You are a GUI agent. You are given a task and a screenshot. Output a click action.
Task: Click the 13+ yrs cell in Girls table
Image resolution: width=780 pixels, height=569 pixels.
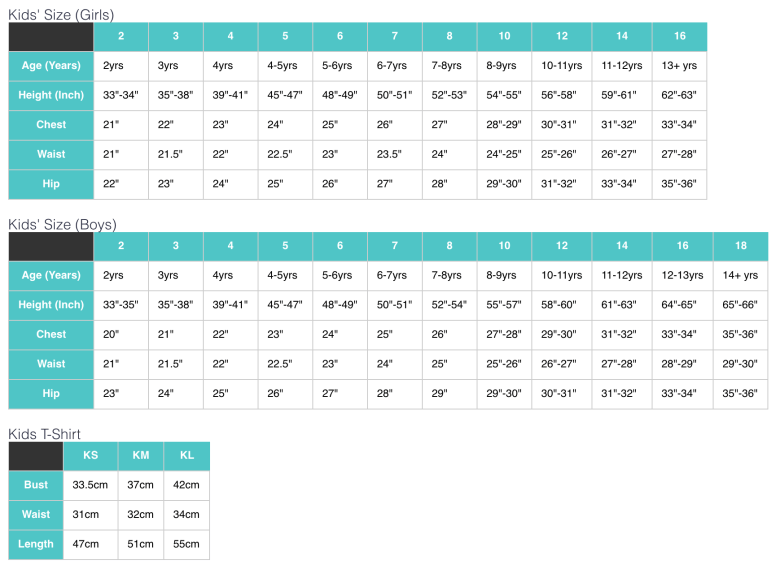tap(680, 66)
